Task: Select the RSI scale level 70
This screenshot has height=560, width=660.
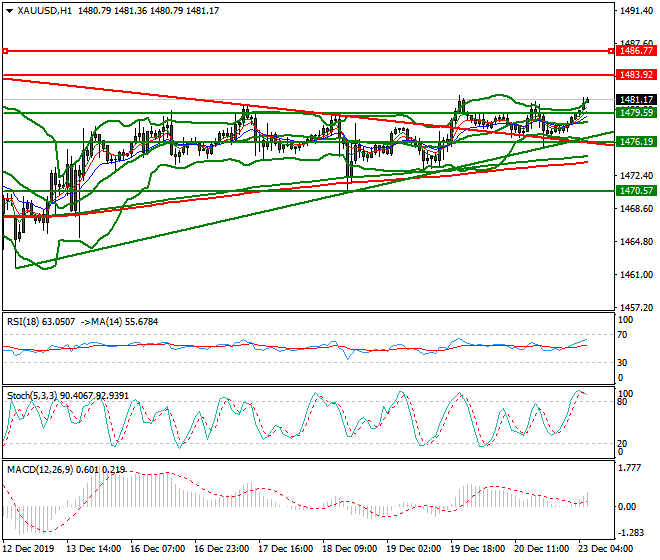Action: [x=622, y=335]
